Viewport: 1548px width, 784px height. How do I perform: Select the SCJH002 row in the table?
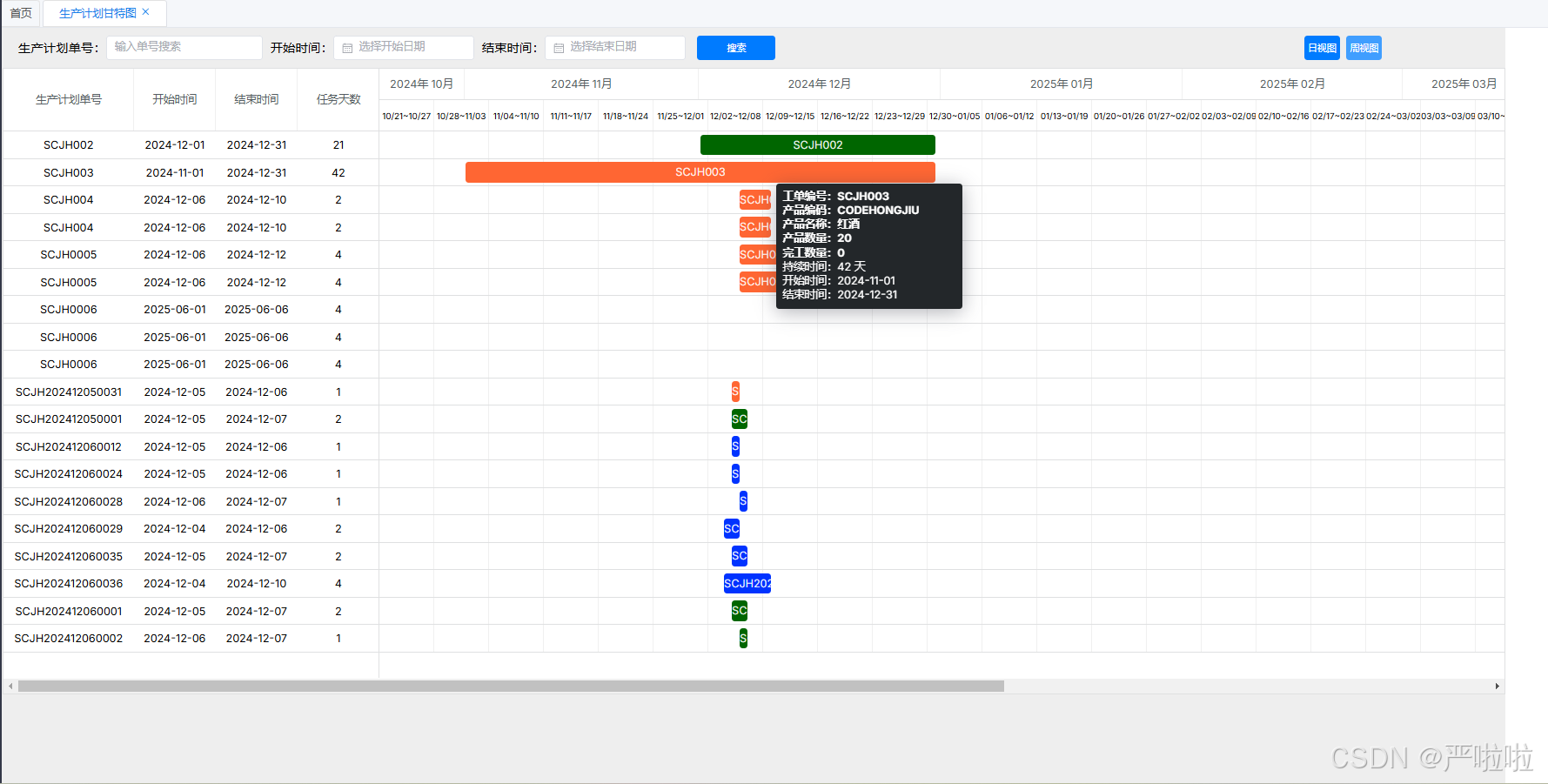[191, 145]
